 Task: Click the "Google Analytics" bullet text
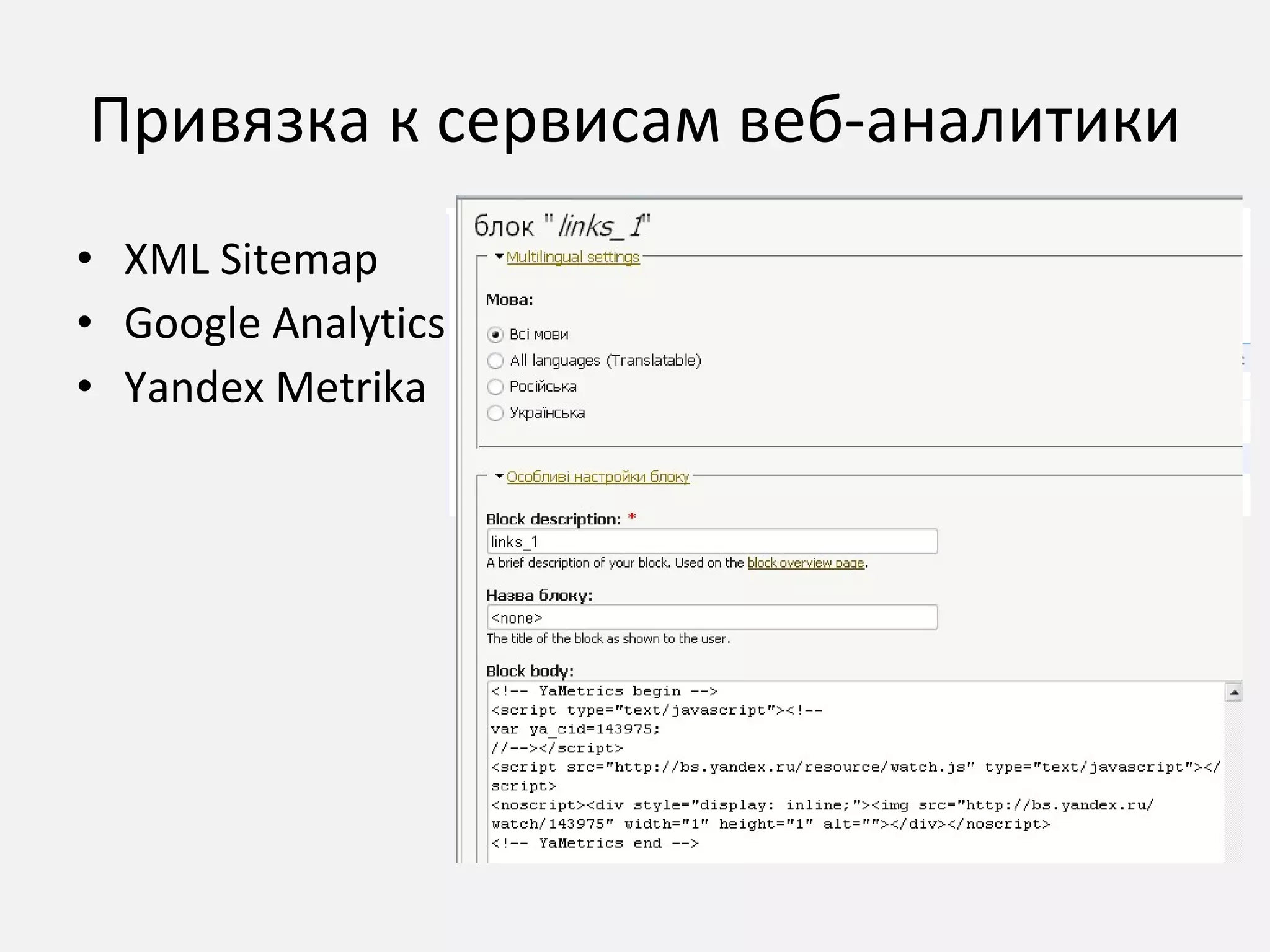pos(284,324)
